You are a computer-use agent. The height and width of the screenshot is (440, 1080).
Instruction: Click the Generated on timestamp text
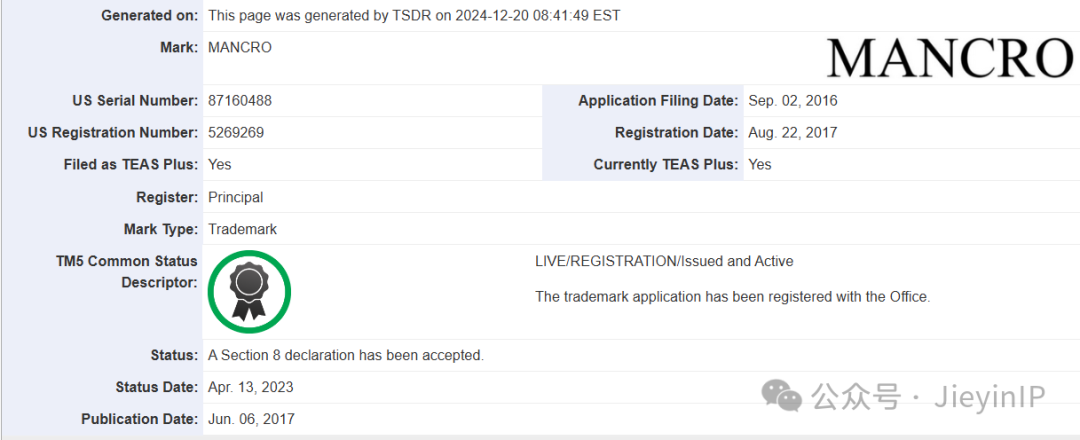click(x=414, y=15)
